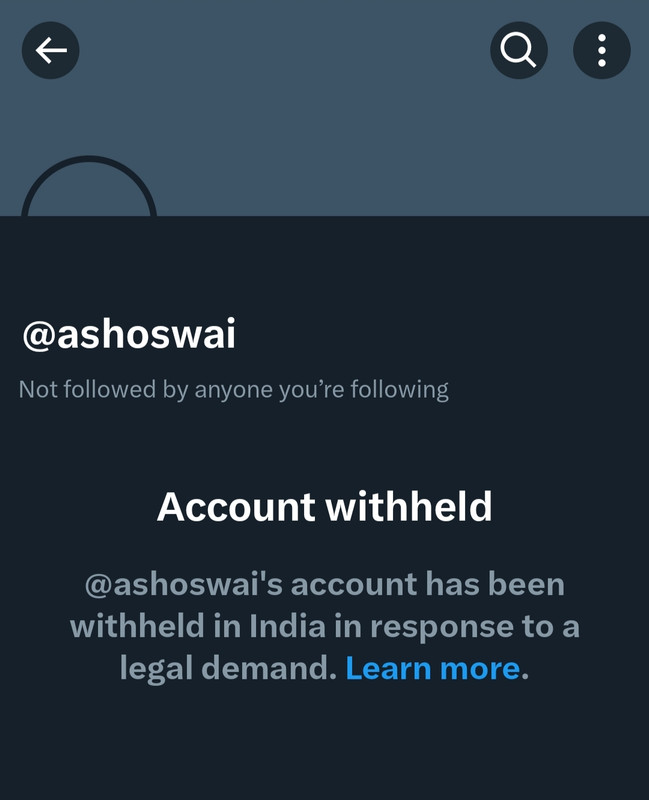Viewport: 649px width, 800px height.
Task: Click the 'withheld in India' text line
Action: point(198,627)
